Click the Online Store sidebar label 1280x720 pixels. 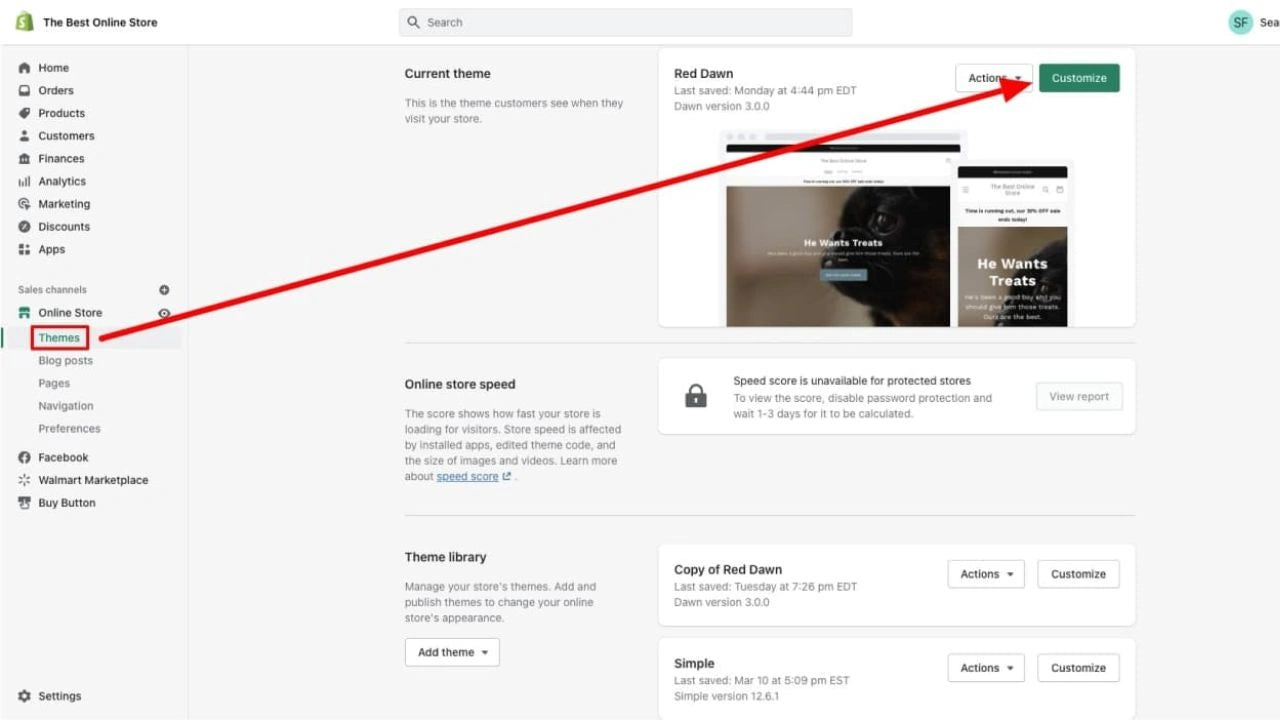(70, 313)
